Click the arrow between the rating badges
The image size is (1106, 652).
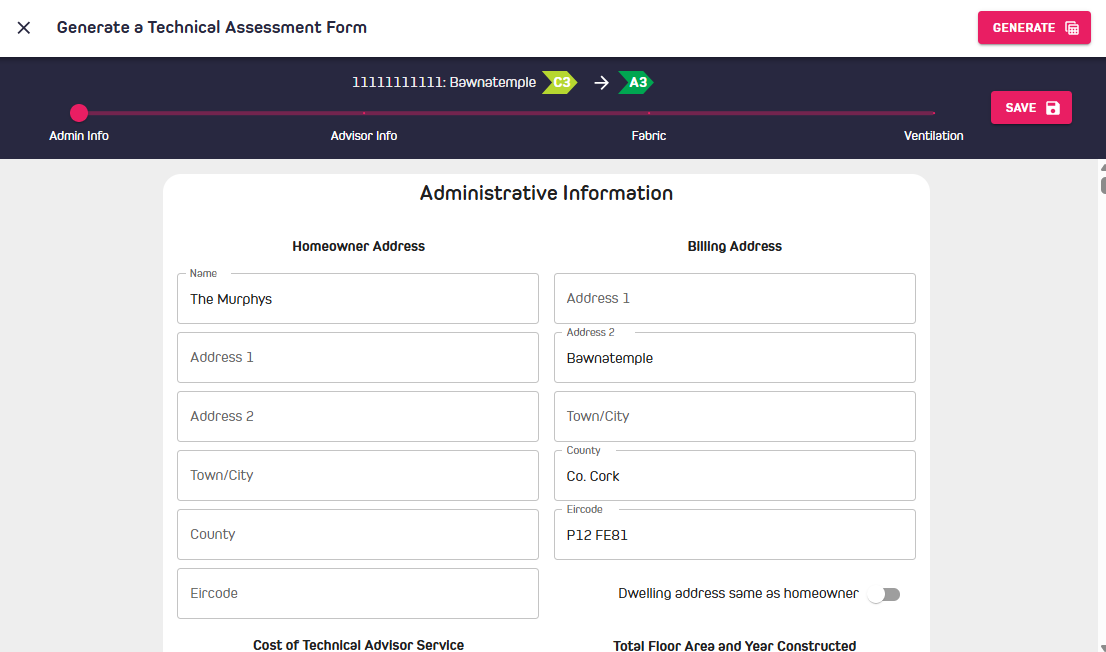(x=601, y=83)
